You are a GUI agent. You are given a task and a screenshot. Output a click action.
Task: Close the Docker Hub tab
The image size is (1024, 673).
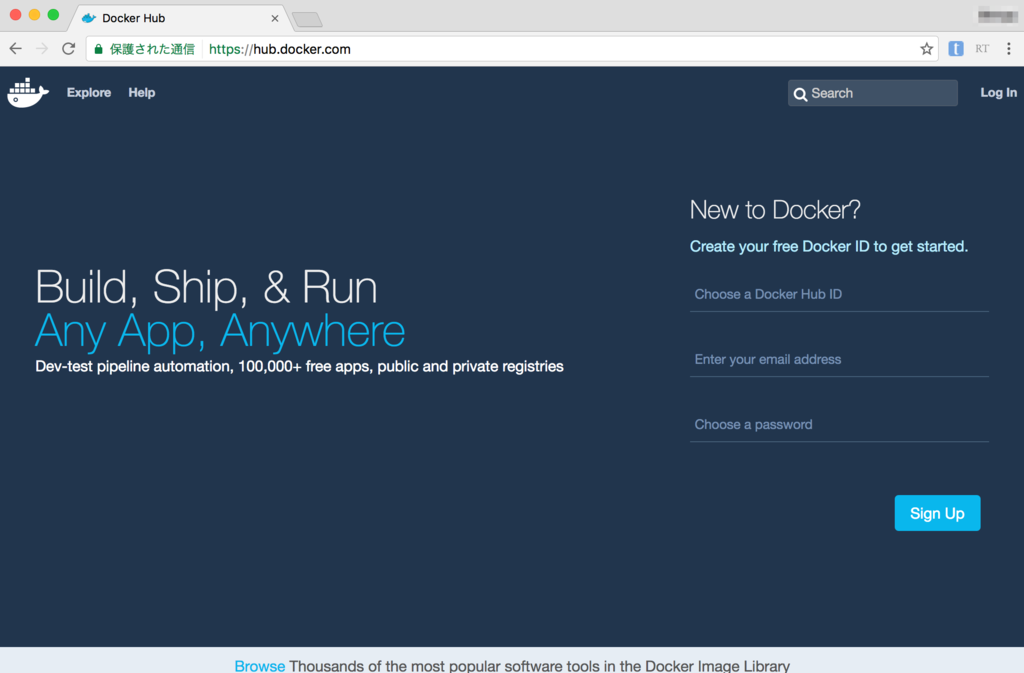coord(275,18)
